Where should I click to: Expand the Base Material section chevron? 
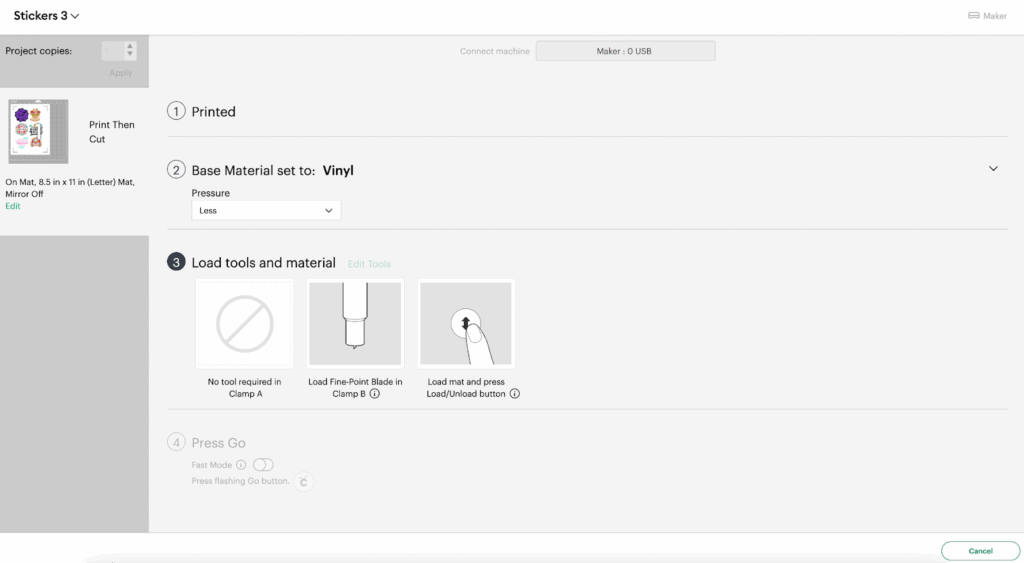click(x=993, y=169)
